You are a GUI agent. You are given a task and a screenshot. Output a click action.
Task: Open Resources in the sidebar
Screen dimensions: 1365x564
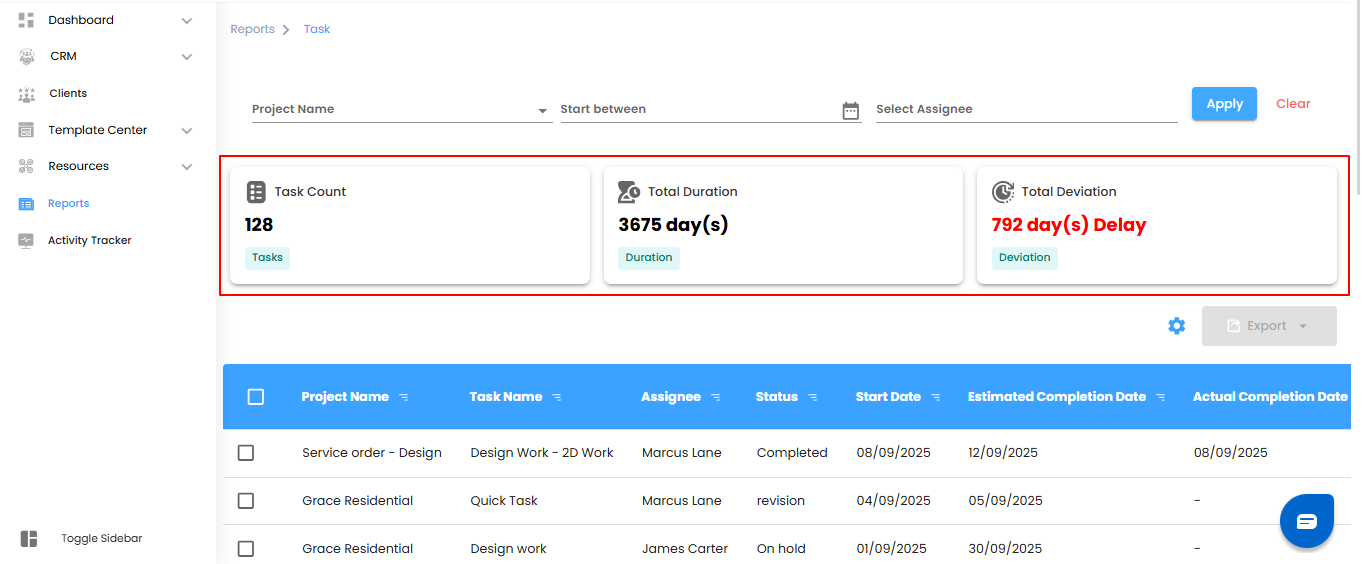pyautogui.click(x=79, y=167)
